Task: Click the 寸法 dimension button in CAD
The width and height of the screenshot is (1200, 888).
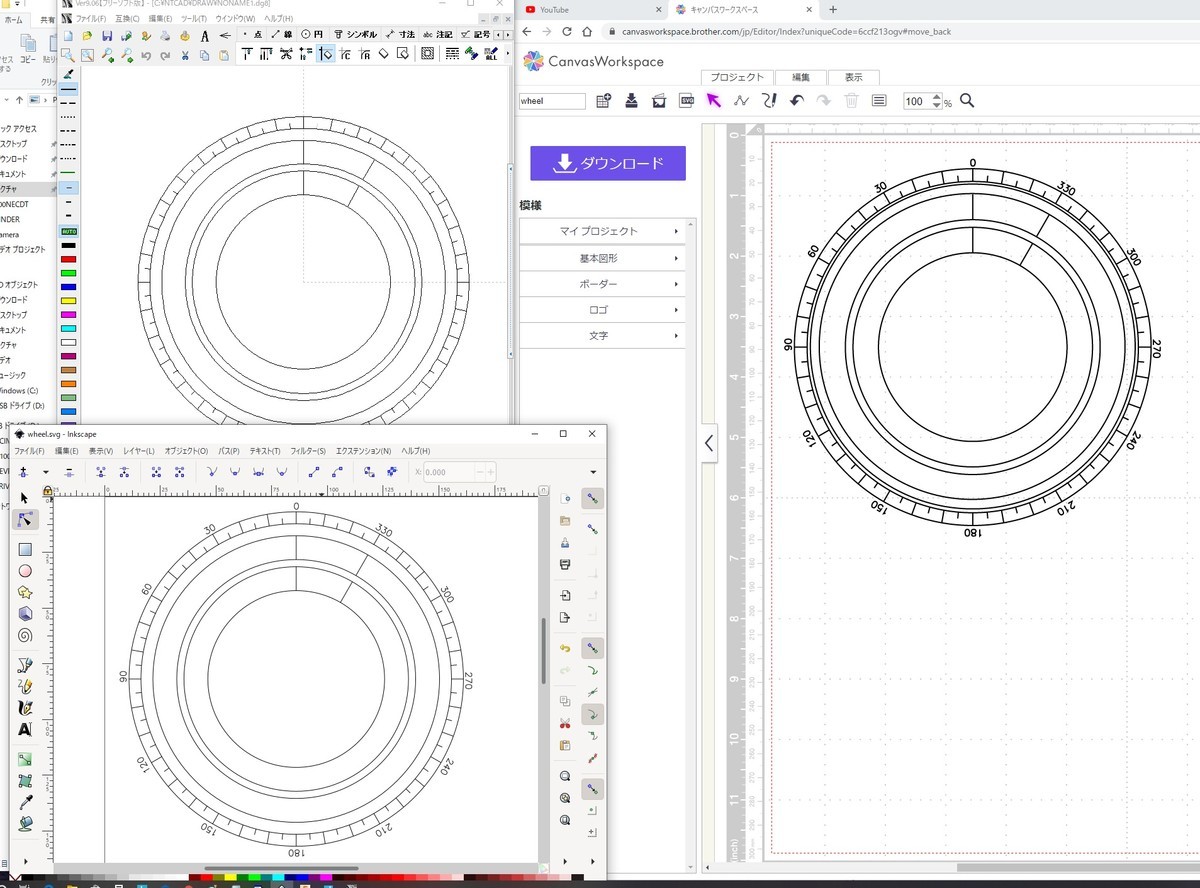Action: click(x=401, y=35)
